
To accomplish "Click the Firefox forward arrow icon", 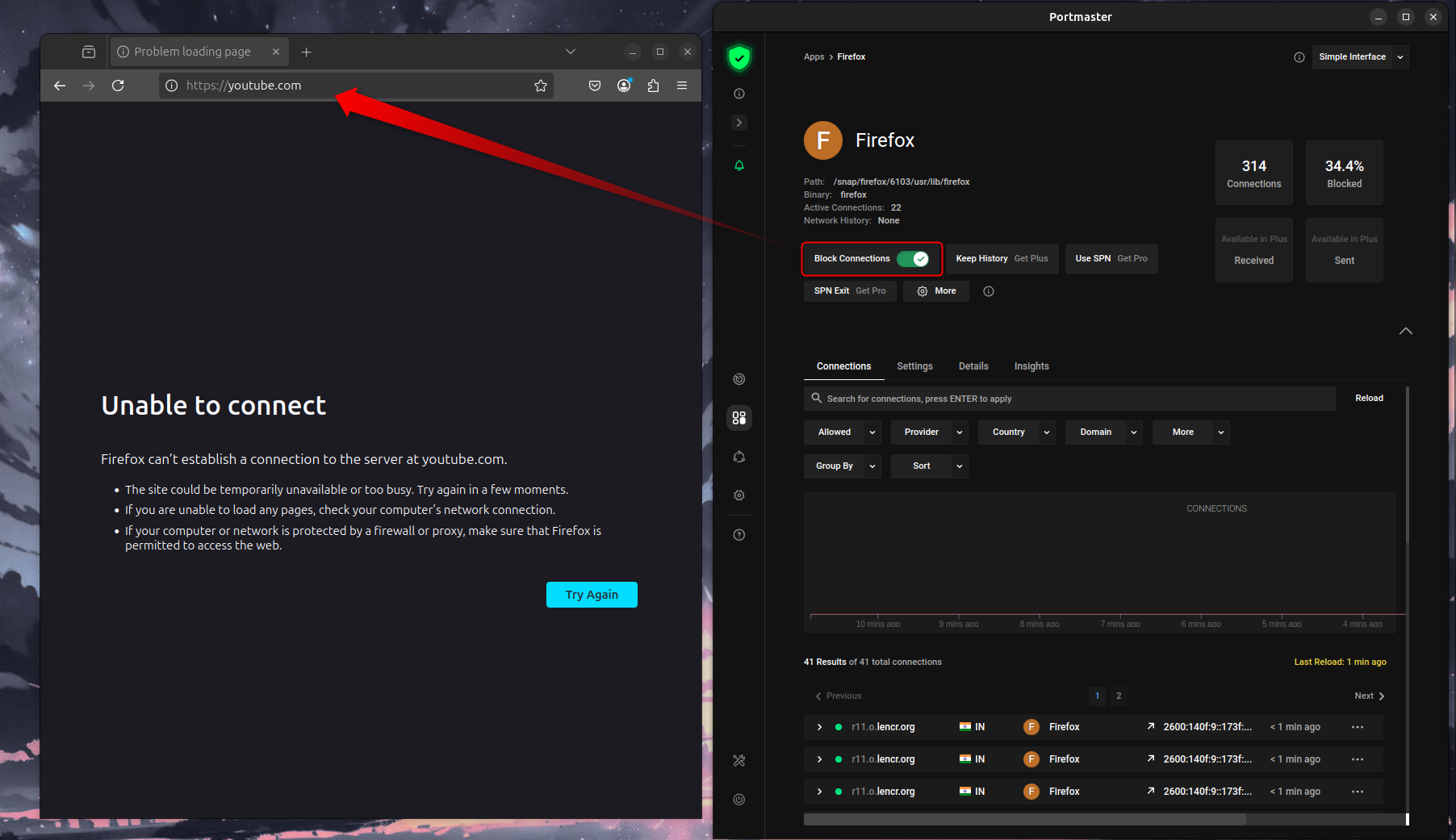I will tap(89, 86).
